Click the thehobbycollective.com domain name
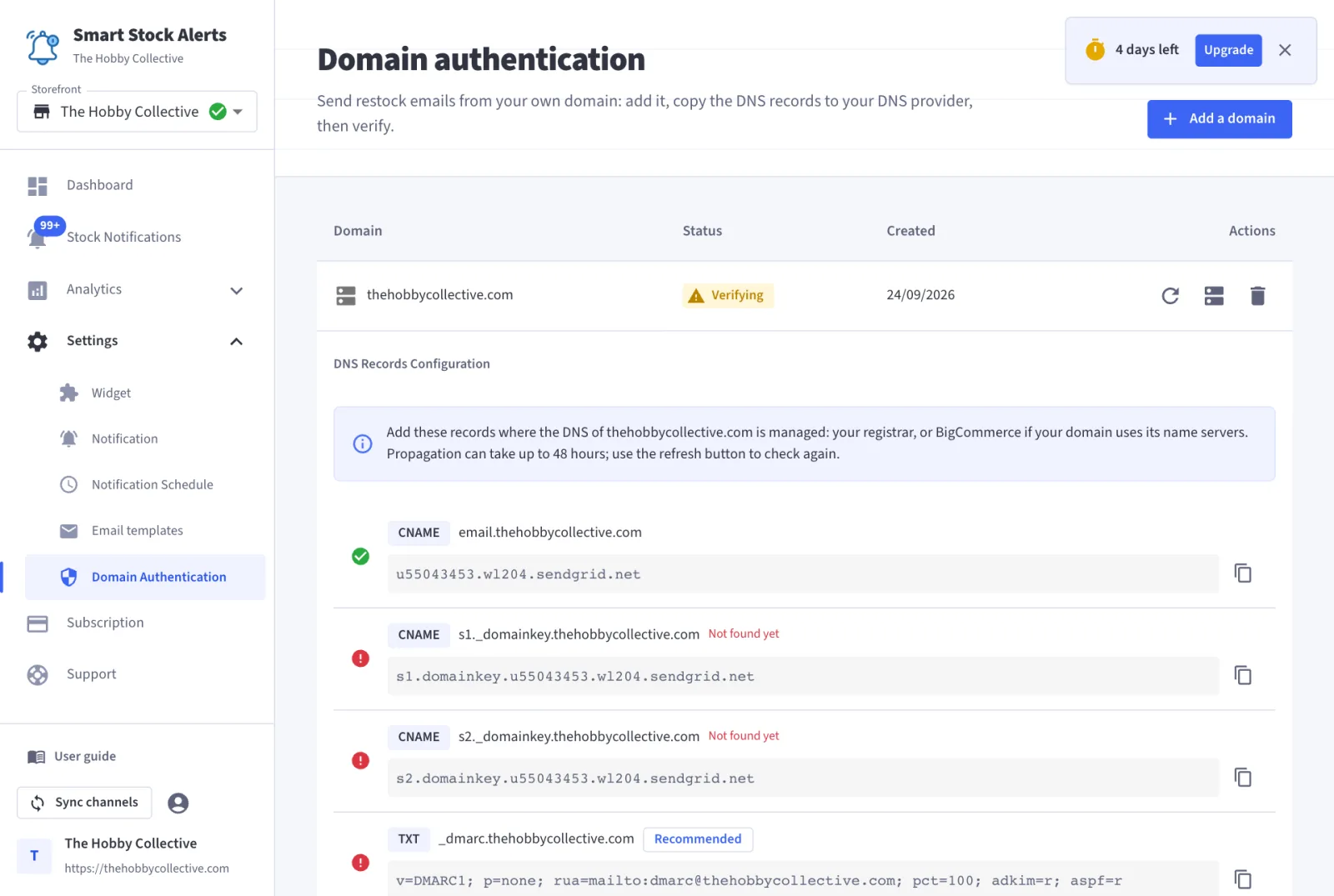1334x896 pixels. pyautogui.click(x=439, y=295)
